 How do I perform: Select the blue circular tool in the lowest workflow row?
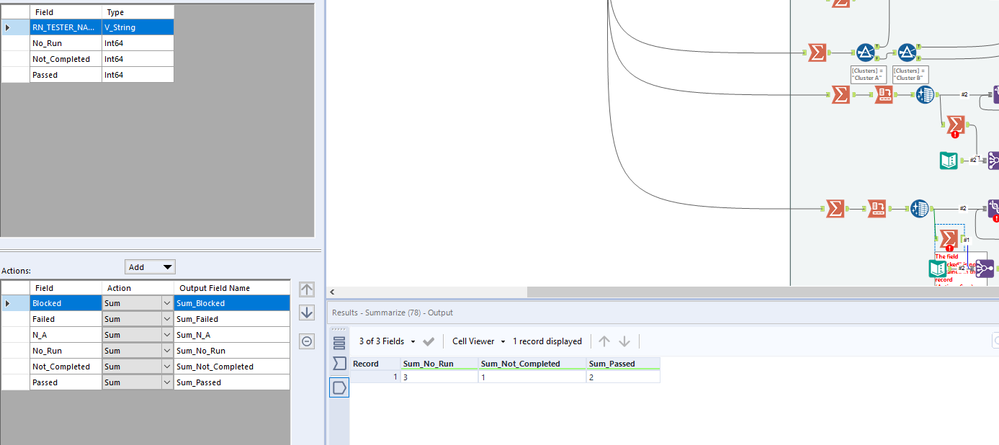point(919,208)
